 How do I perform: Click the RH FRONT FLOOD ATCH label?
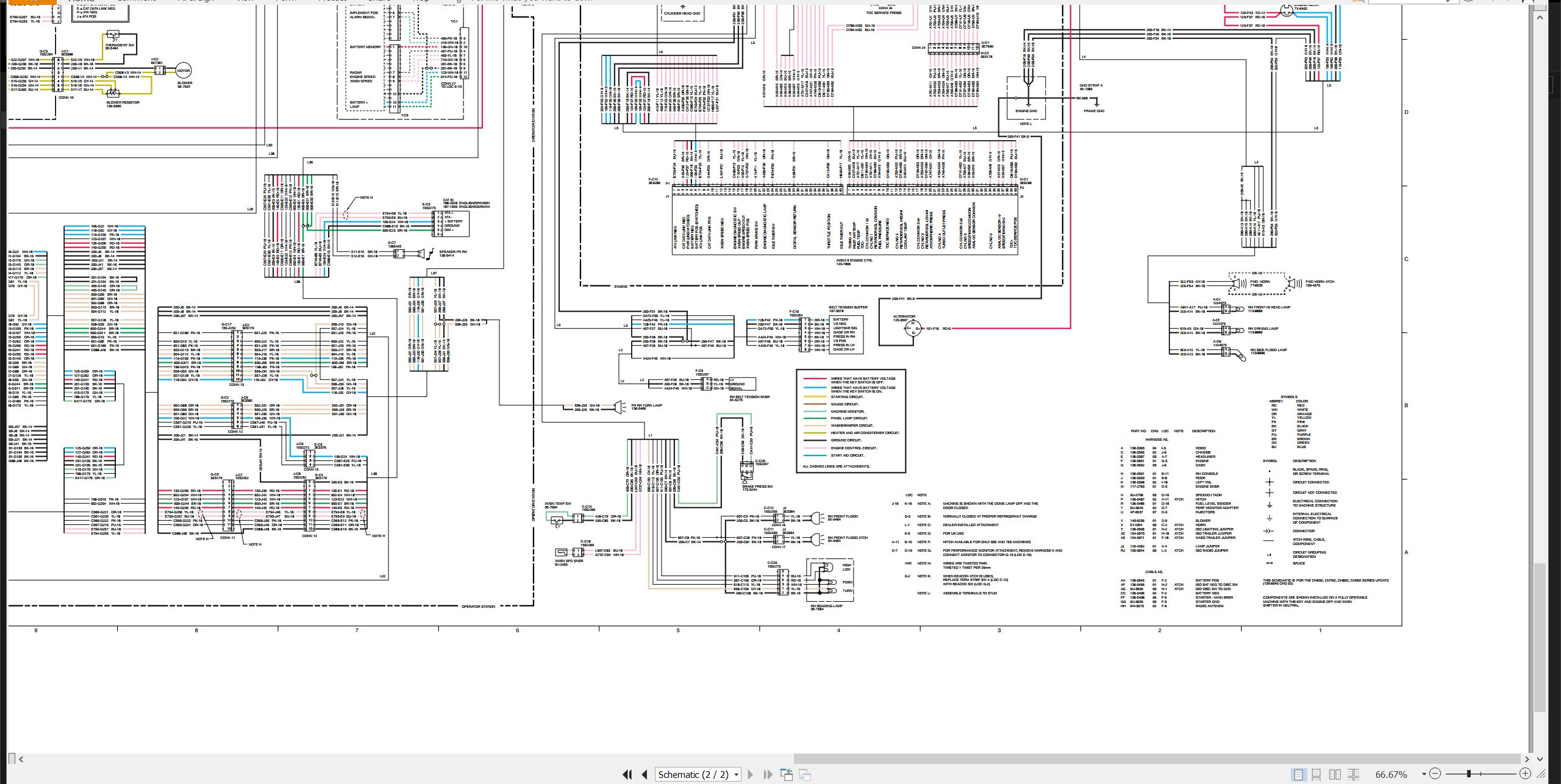[x=848, y=538]
